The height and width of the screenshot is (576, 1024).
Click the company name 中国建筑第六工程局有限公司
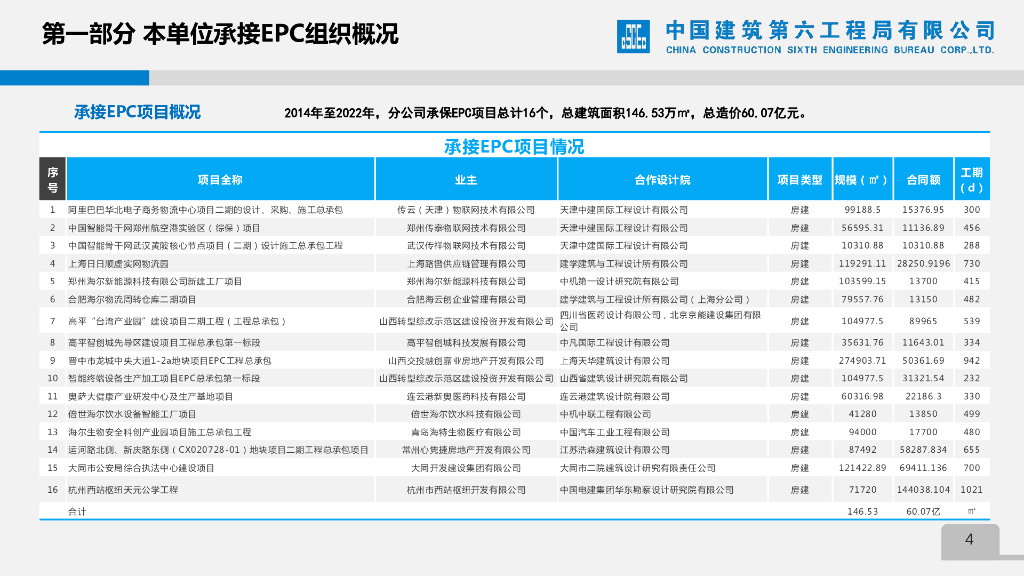coord(830,30)
